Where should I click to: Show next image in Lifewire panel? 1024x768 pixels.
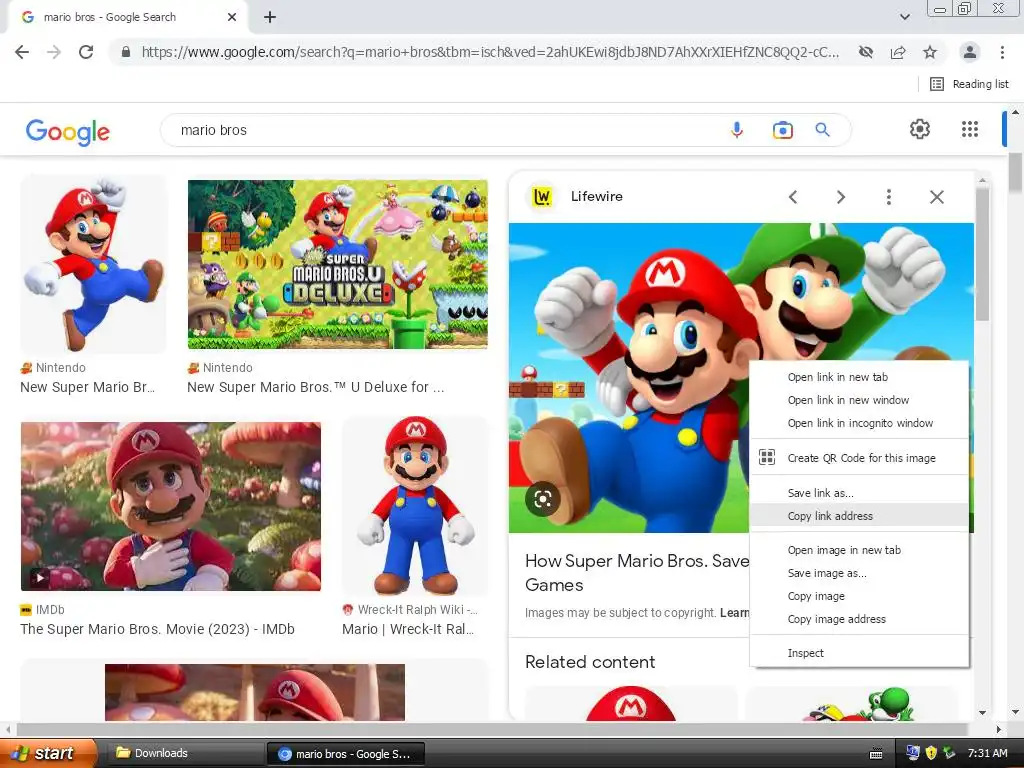[x=841, y=197]
